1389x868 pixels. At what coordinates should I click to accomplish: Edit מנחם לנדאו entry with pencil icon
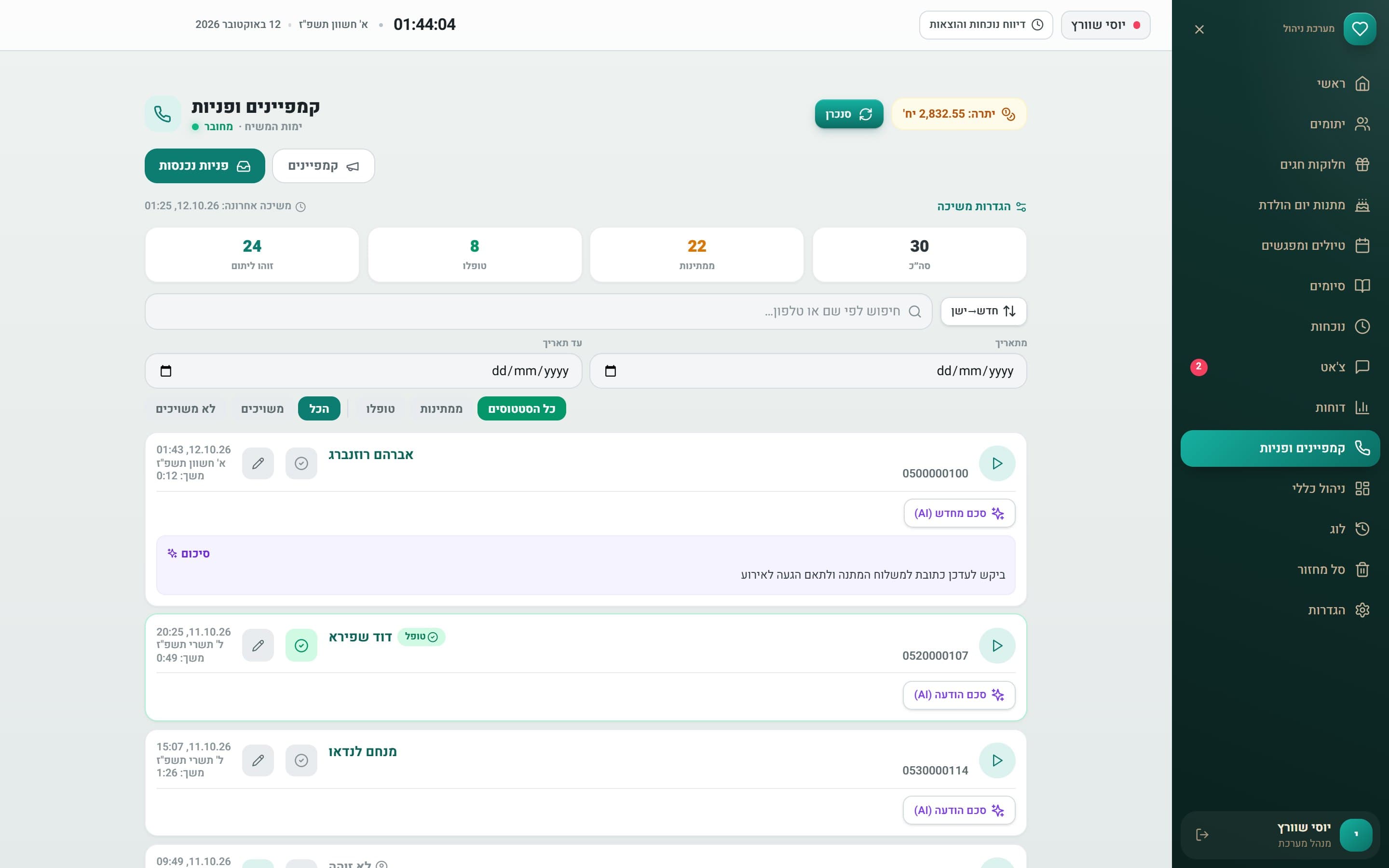tap(258, 760)
